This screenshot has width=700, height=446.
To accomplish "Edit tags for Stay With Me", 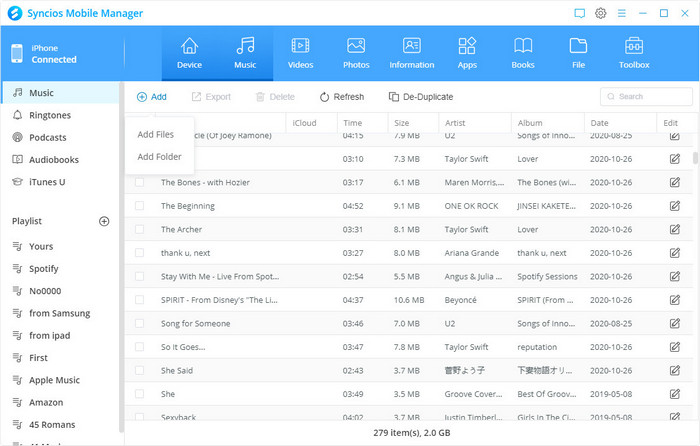I will (x=675, y=276).
